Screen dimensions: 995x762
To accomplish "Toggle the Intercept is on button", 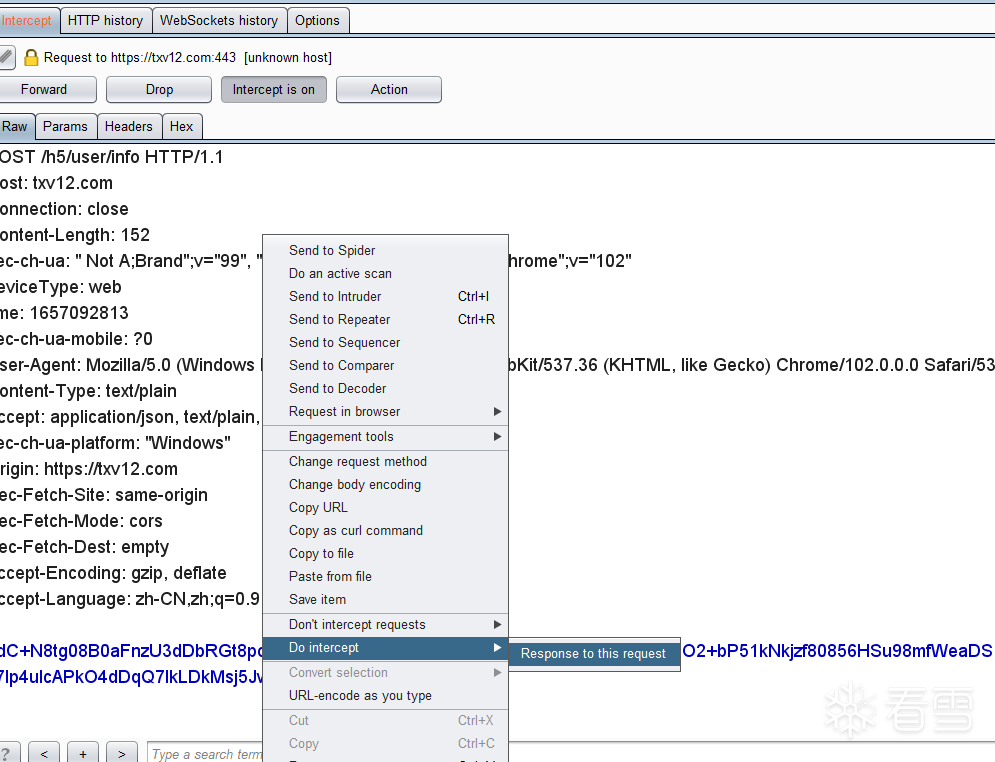I will pos(273,89).
